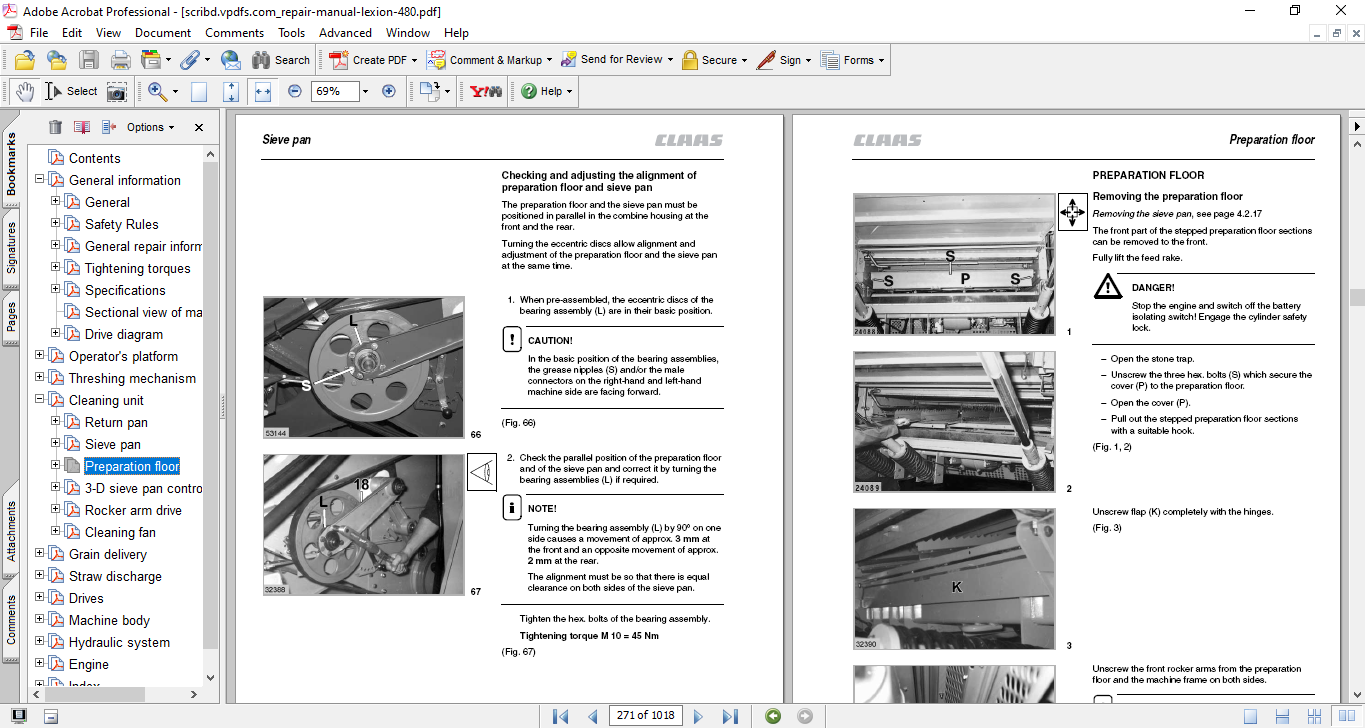
Task: Switch to the Signatures side tab
Action: [11, 247]
